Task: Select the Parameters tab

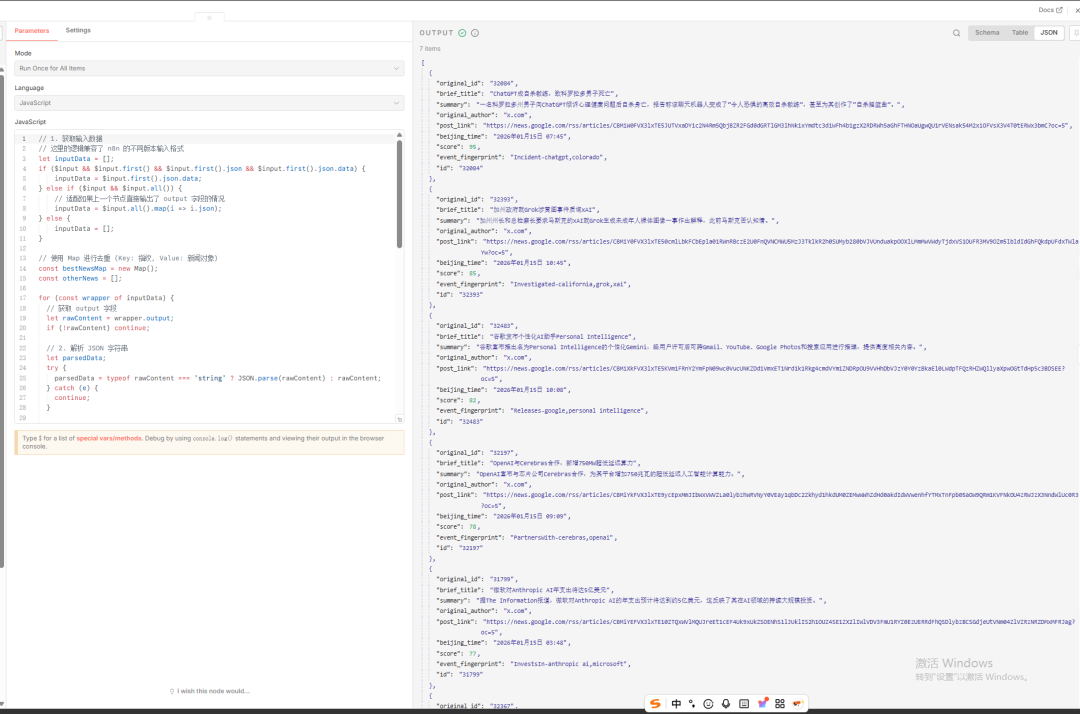Action: tap(32, 31)
